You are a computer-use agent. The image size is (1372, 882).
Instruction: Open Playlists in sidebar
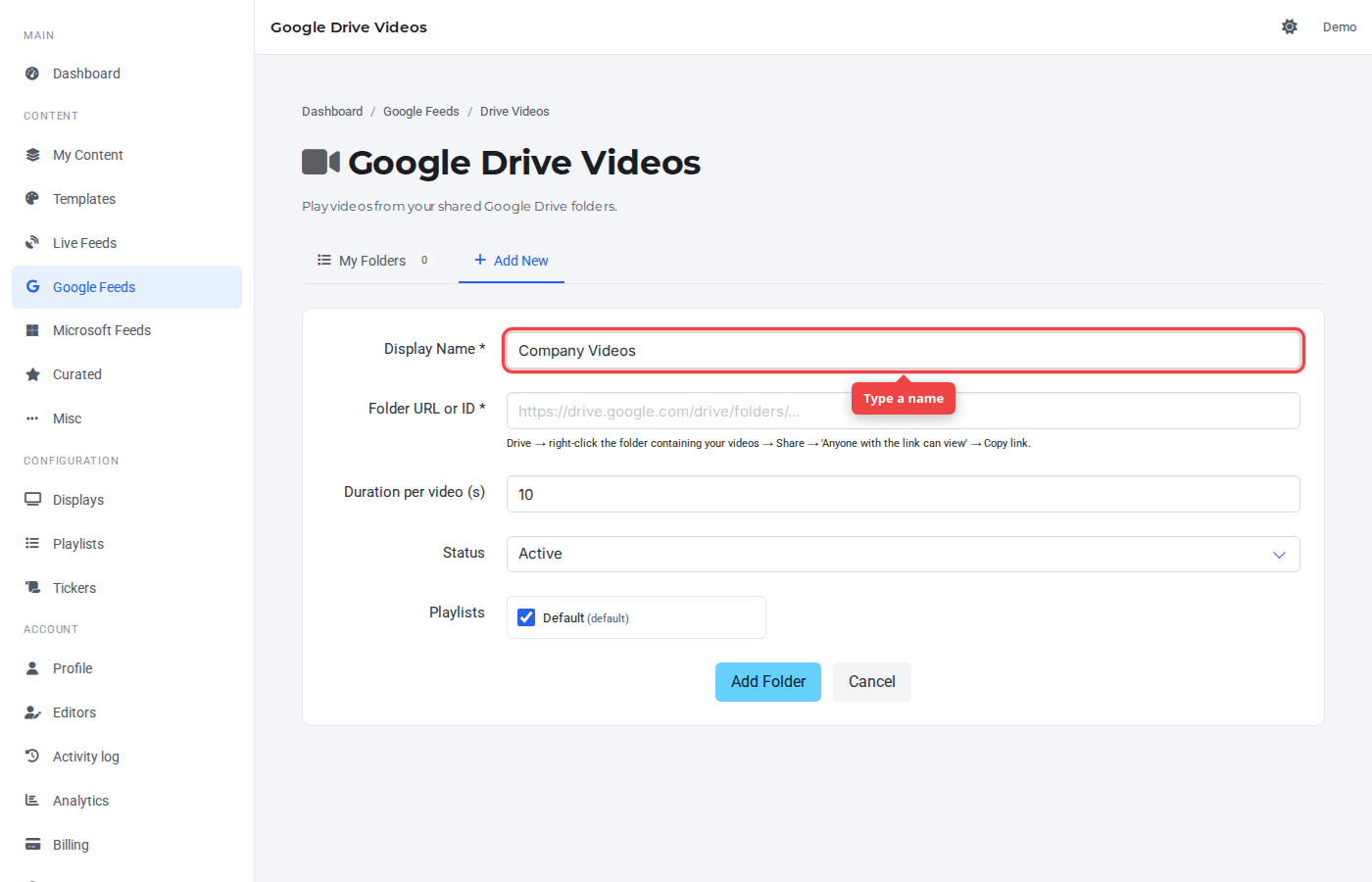(127, 544)
